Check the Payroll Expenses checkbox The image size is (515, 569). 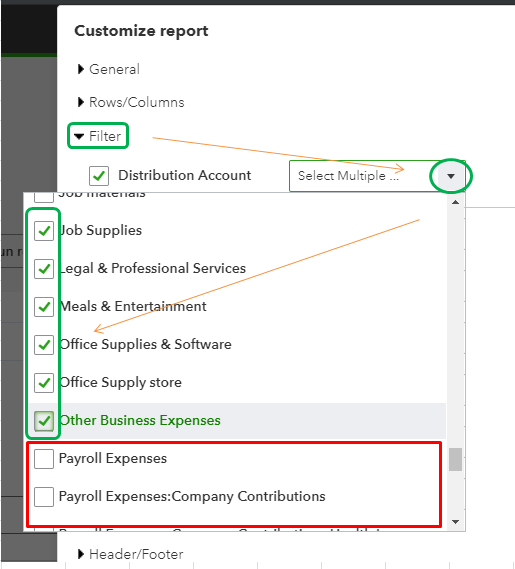tap(44, 459)
